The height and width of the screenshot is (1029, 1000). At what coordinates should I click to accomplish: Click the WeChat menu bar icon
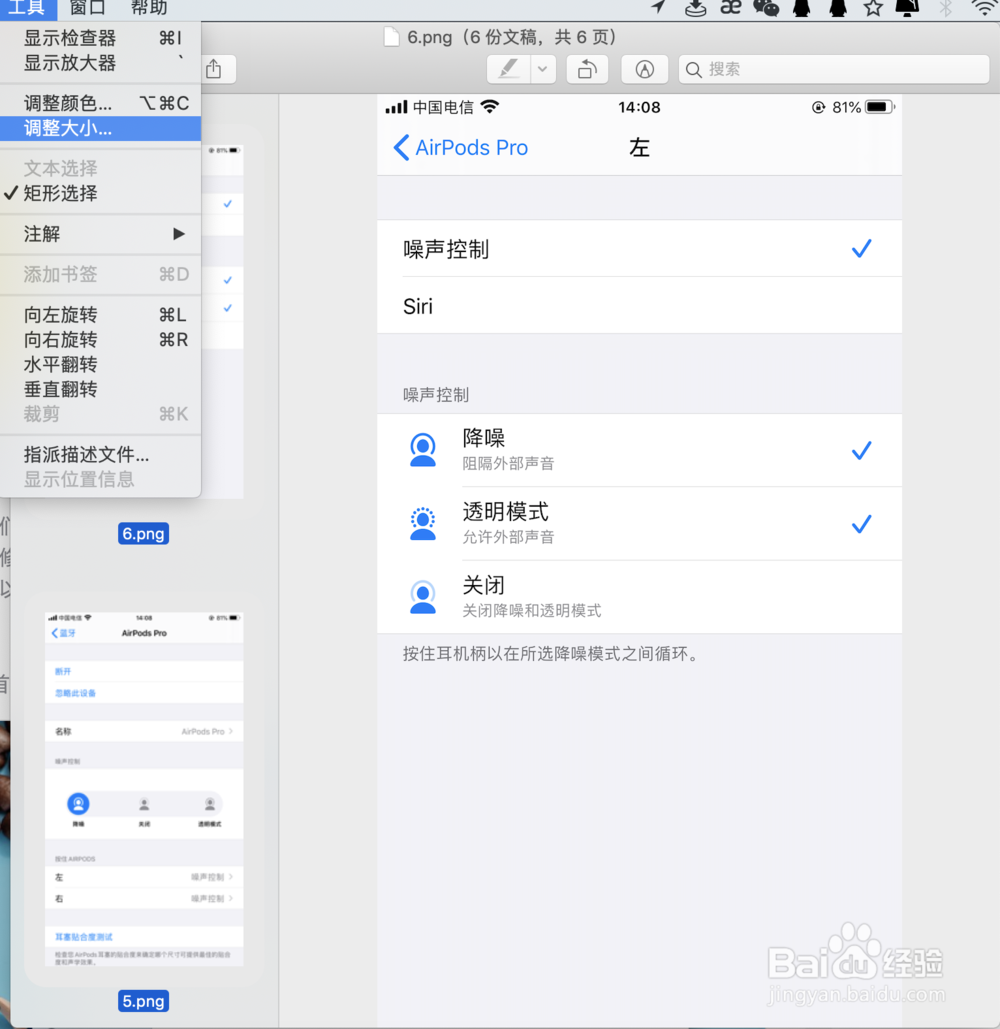[x=766, y=8]
